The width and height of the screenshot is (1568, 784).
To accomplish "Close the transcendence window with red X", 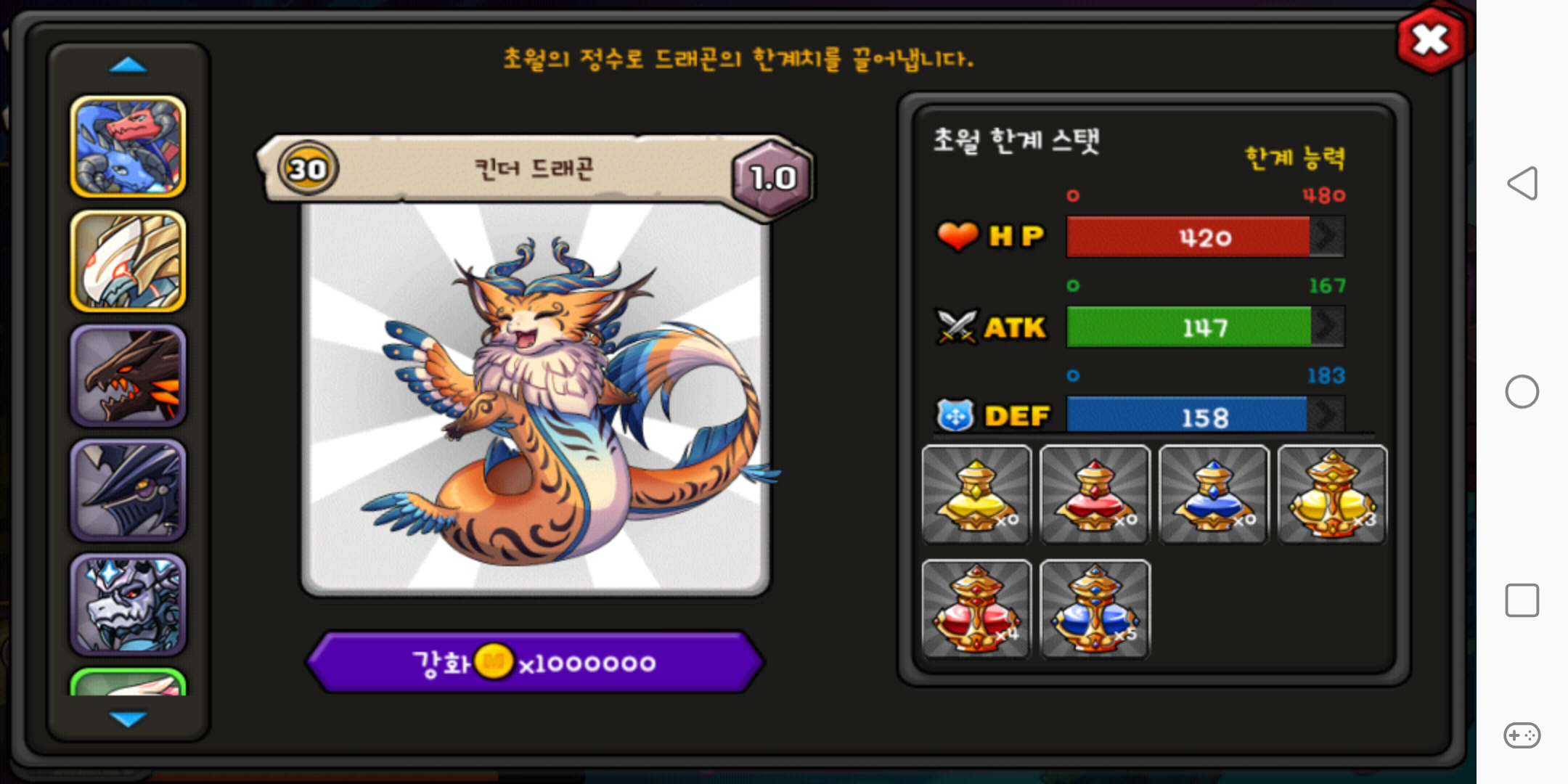I will click(1431, 40).
